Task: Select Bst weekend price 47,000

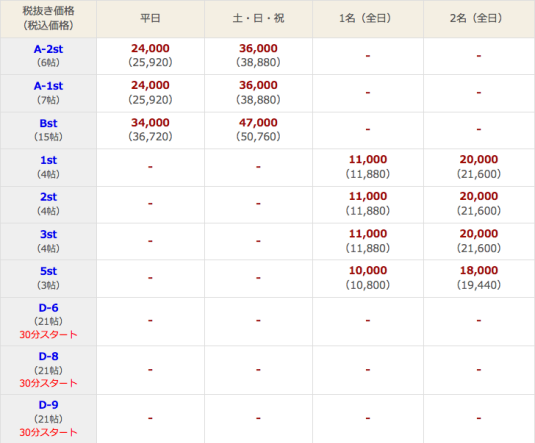Action: tap(258, 123)
